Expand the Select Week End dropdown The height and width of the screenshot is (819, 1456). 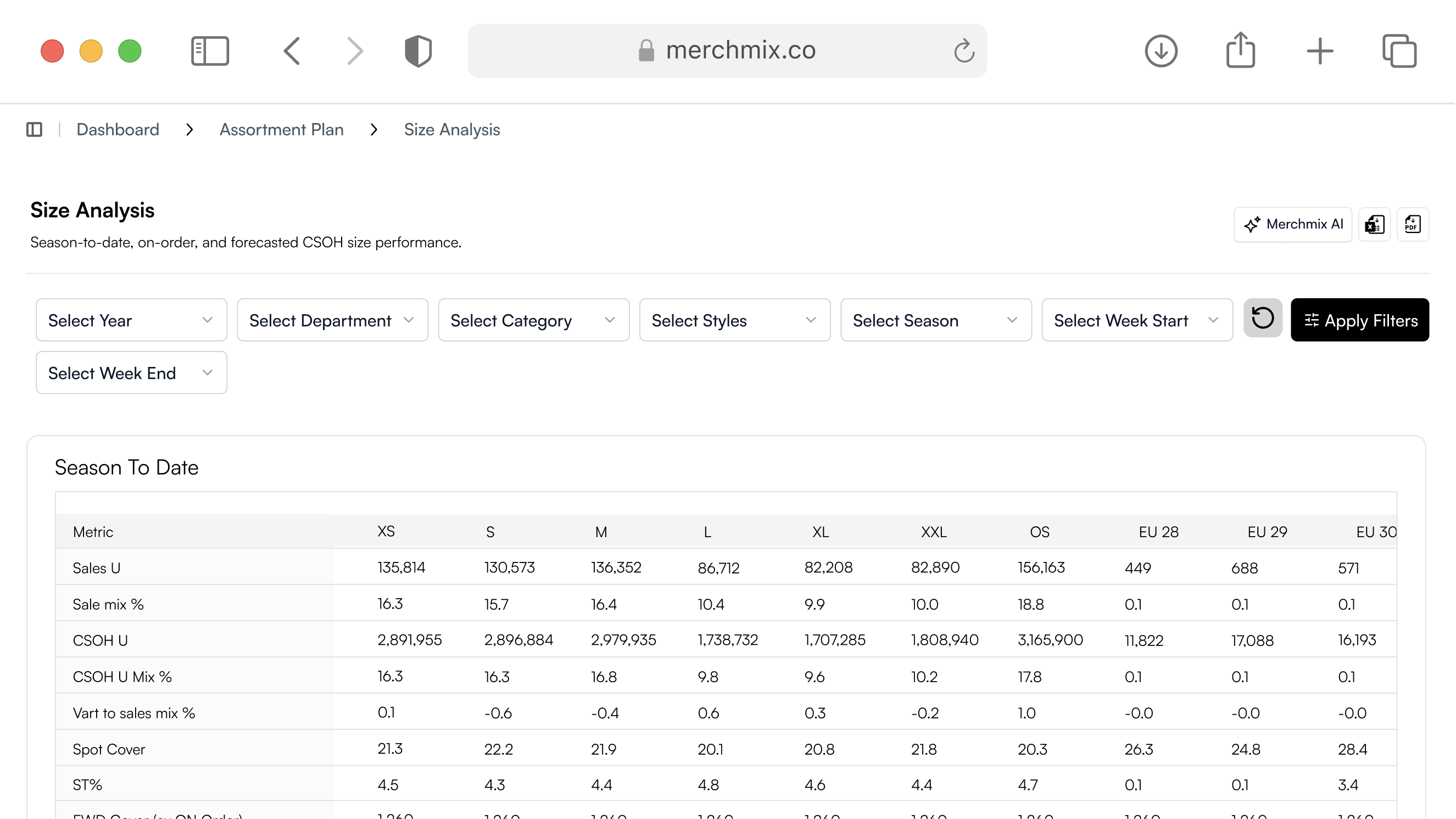coord(131,372)
